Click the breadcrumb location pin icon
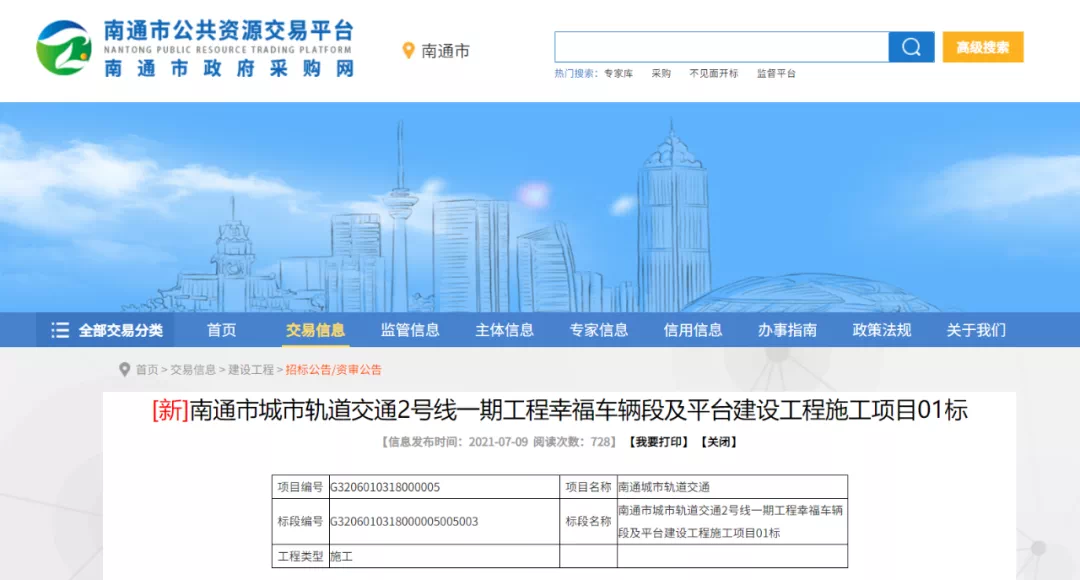Viewport: 1080px width, 580px height. point(125,370)
